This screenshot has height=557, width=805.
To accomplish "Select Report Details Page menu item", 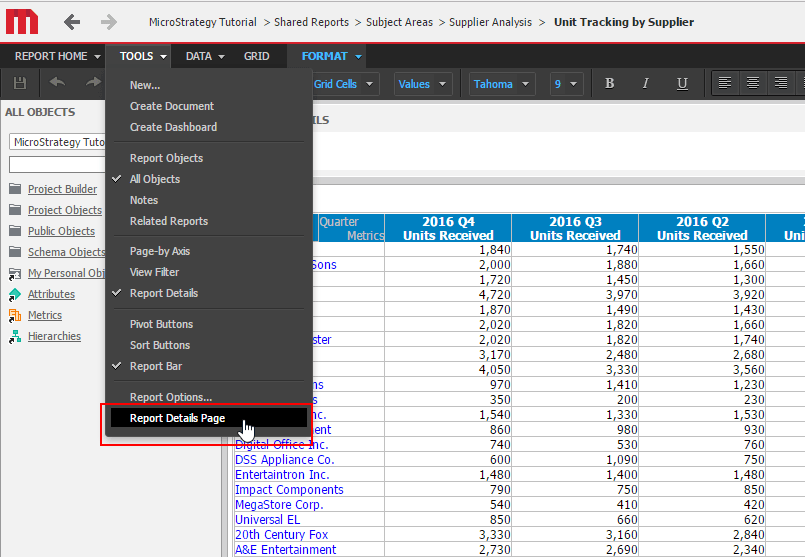I will click(178, 418).
